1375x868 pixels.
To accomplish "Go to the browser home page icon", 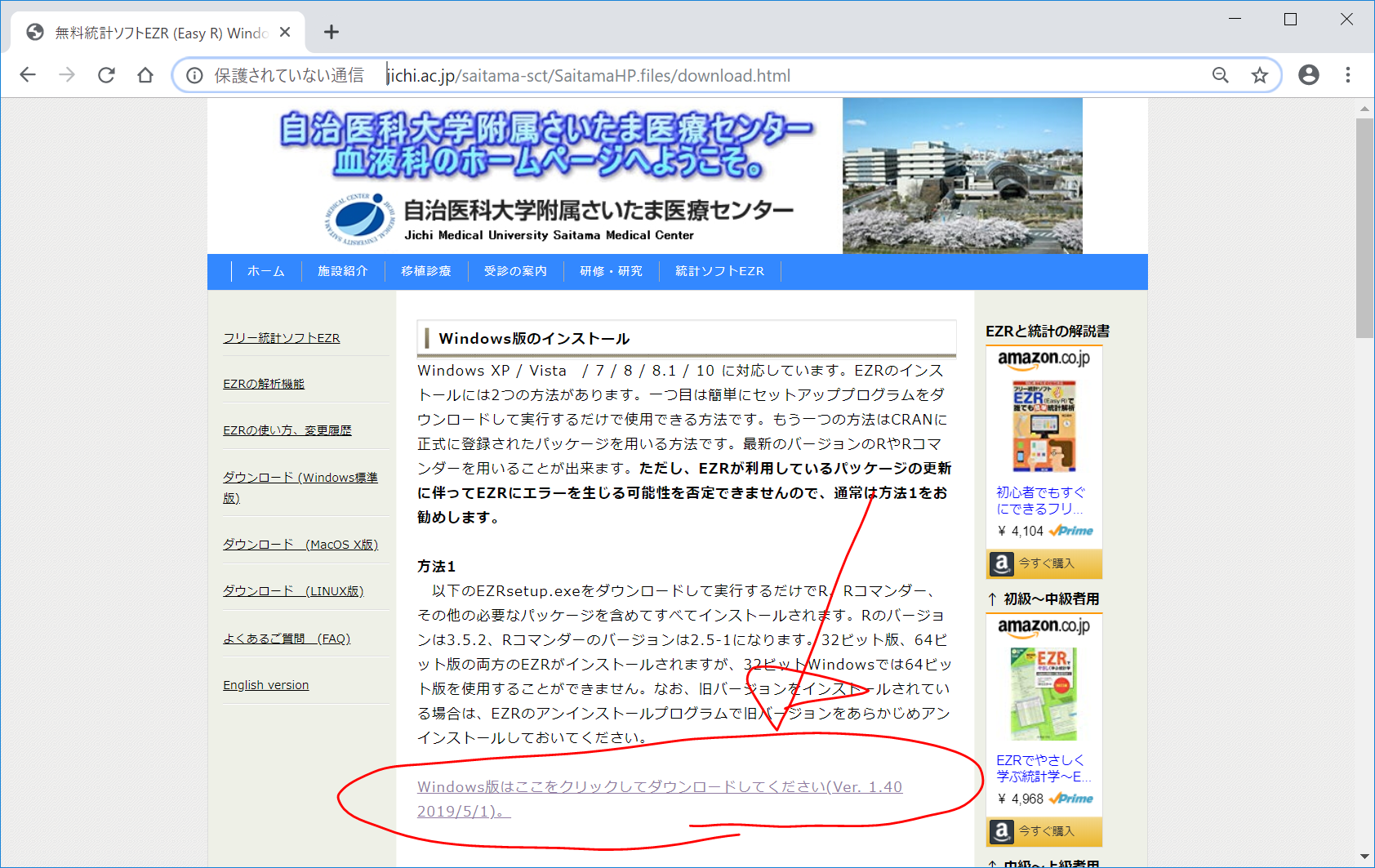I will [145, 75].
